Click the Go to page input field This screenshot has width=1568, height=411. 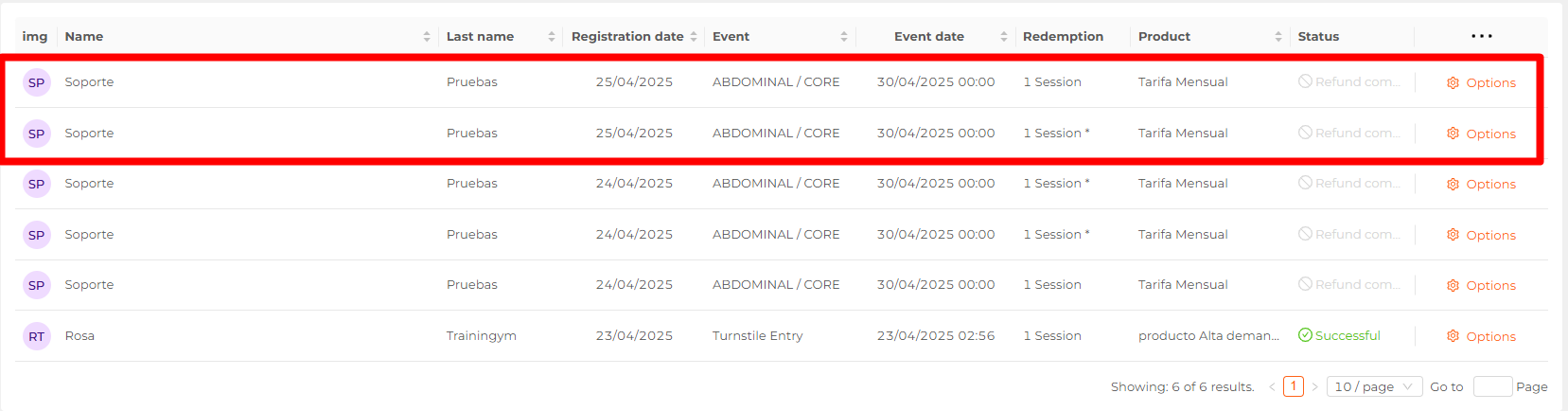pyautogui.click(x=1492, y=386)
